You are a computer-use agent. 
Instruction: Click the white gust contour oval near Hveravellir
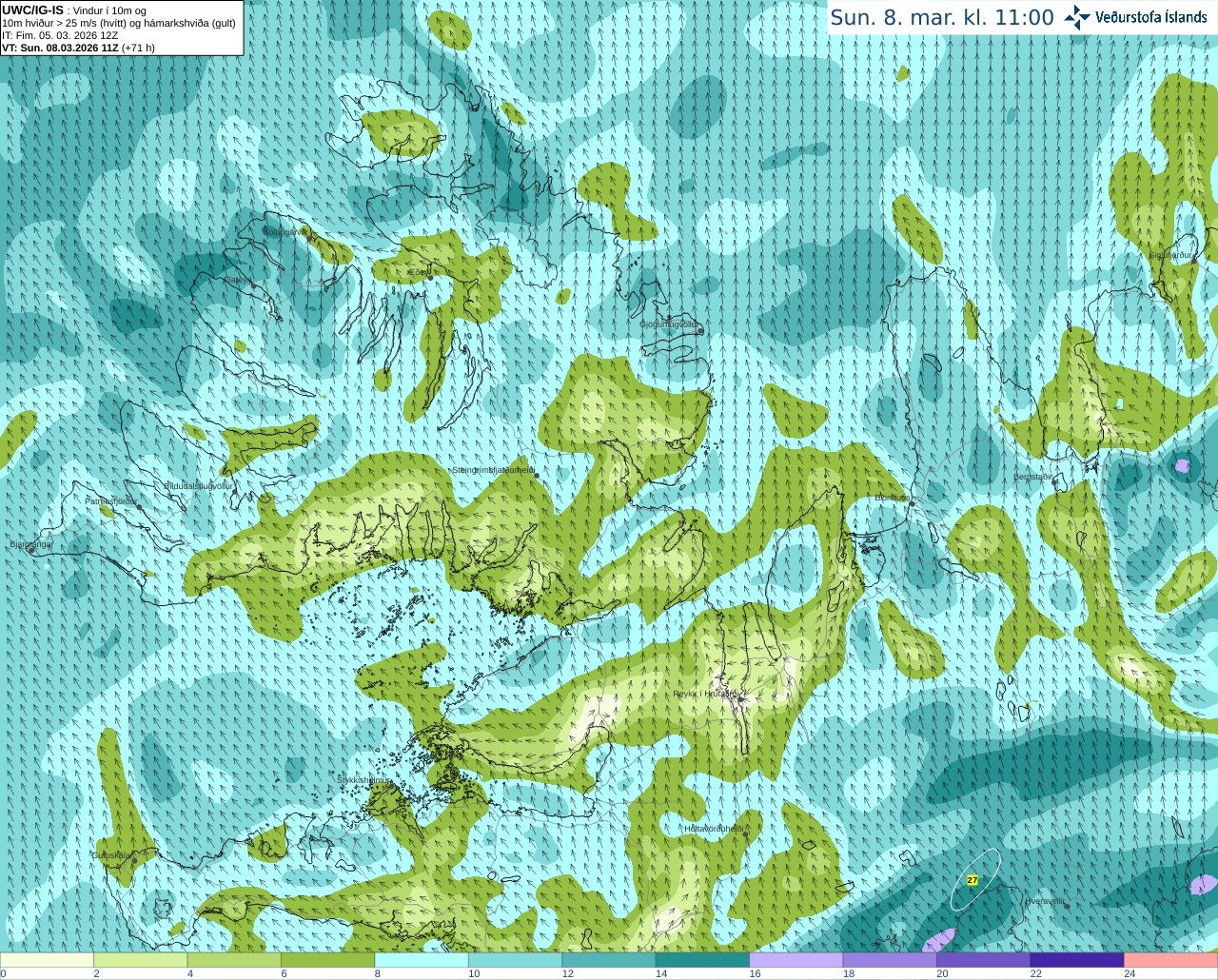975,879
